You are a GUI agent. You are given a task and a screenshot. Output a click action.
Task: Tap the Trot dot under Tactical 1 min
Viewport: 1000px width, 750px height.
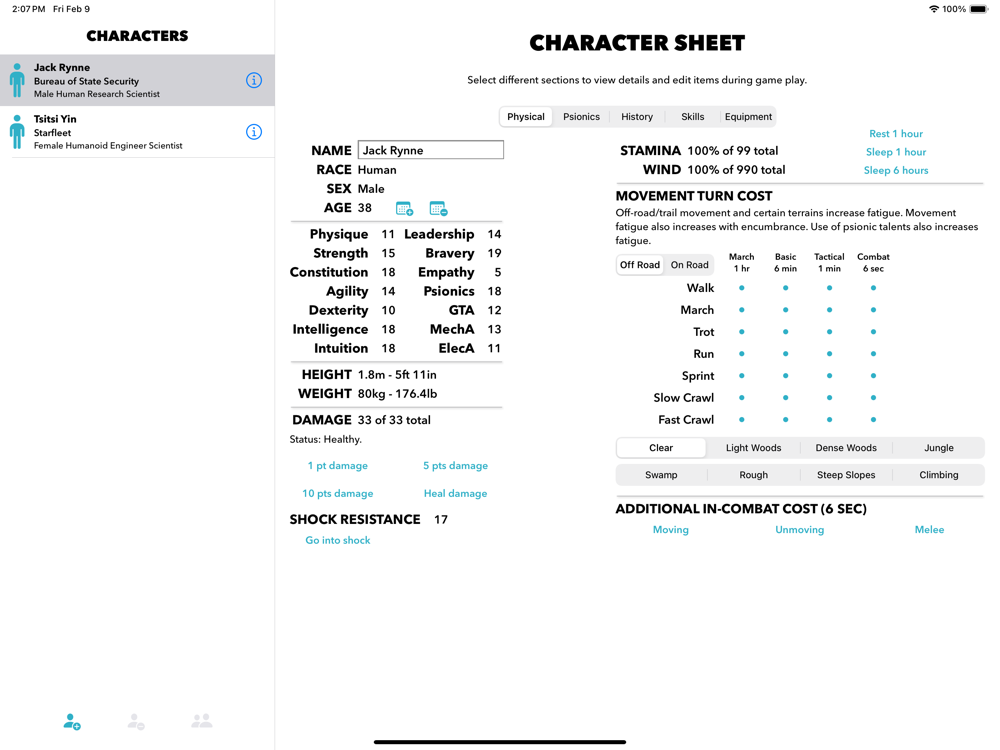point(829,332)
